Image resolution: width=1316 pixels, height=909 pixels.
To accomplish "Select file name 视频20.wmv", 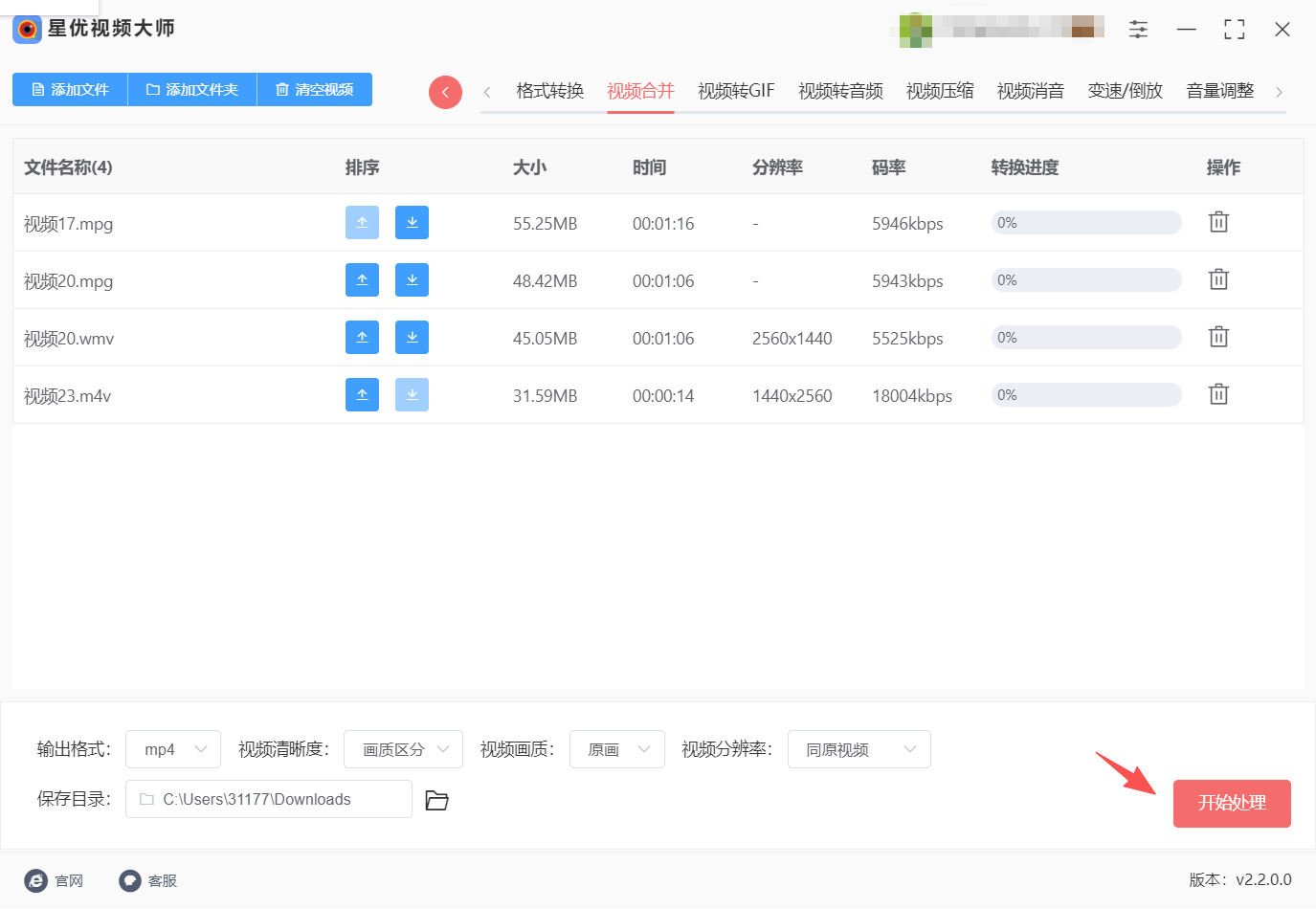I will click(x=69, y=339).
